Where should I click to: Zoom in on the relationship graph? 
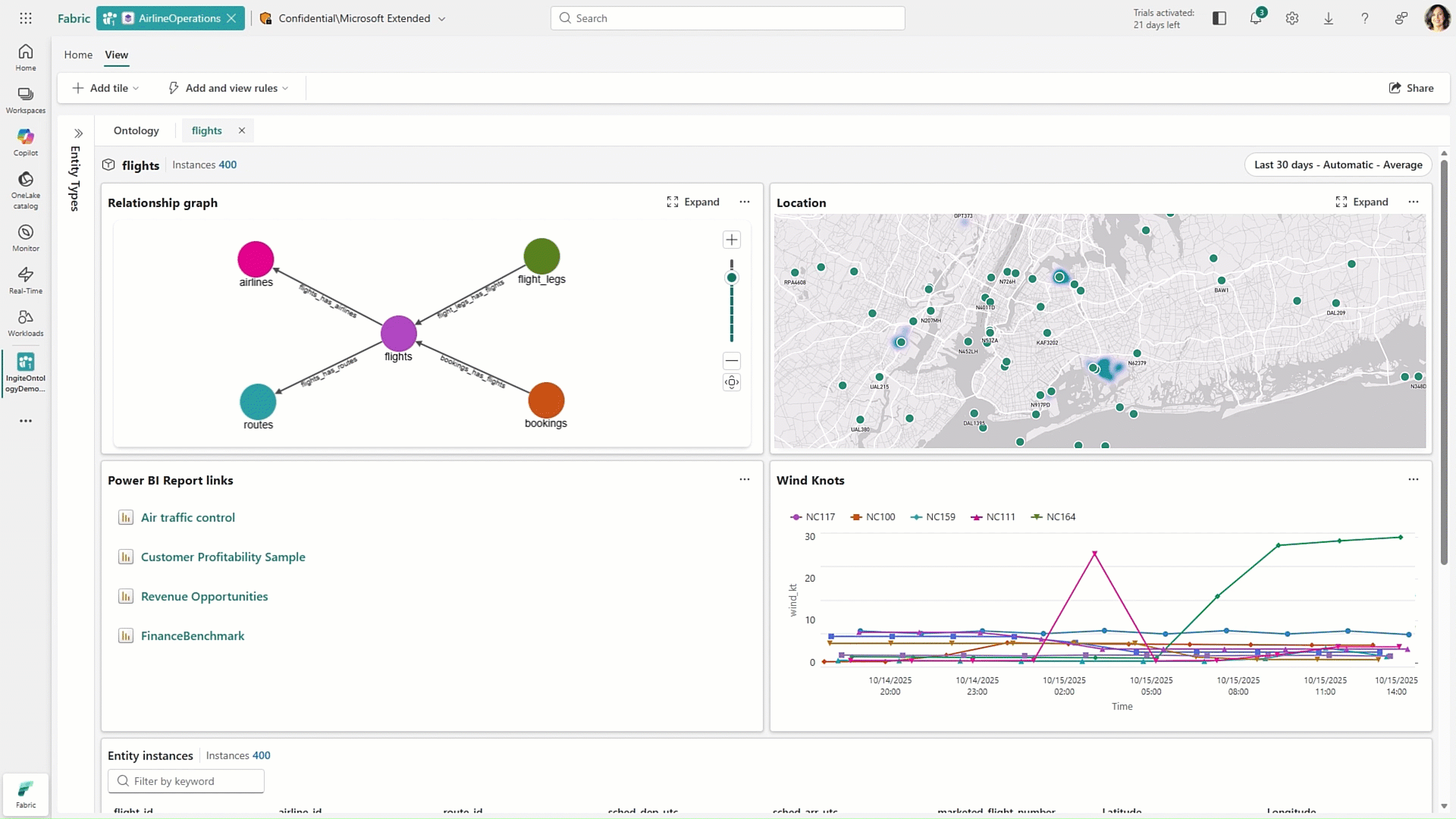(731, 240)
